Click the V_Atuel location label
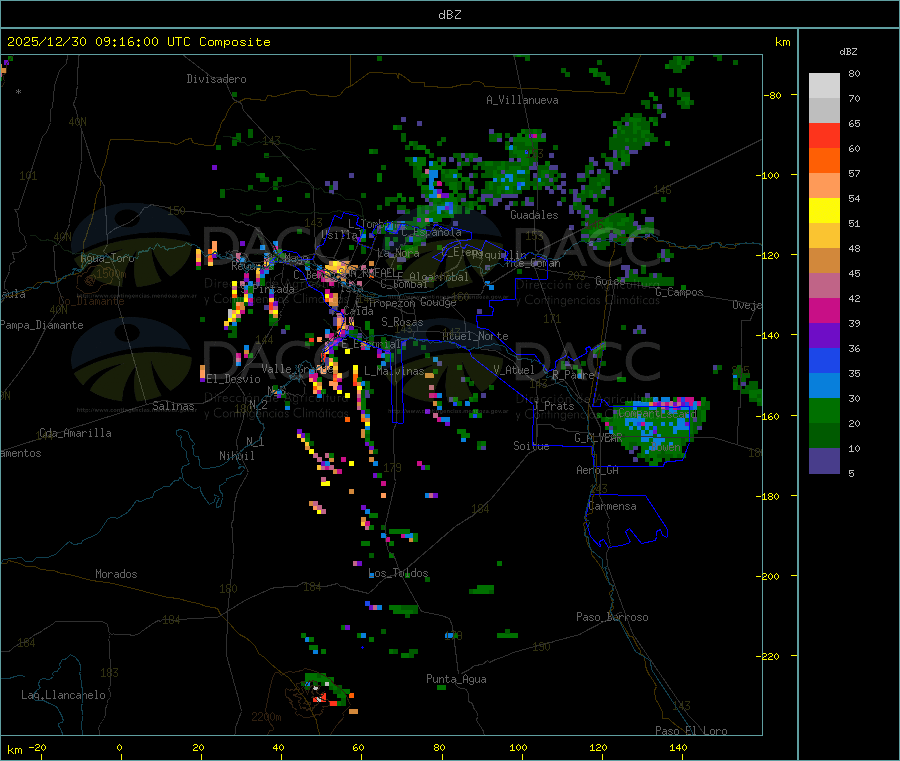900x761 pixels. tap(514, 370)
